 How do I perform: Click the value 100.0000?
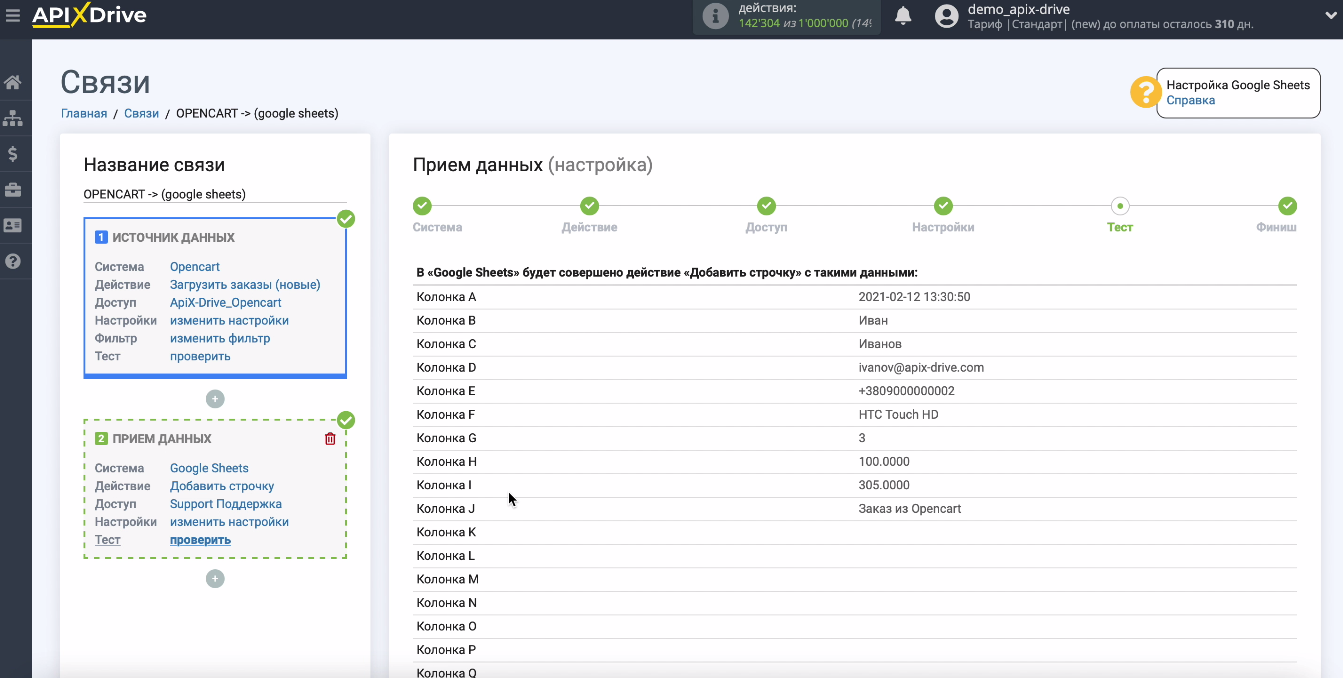[x=884, y=462]
